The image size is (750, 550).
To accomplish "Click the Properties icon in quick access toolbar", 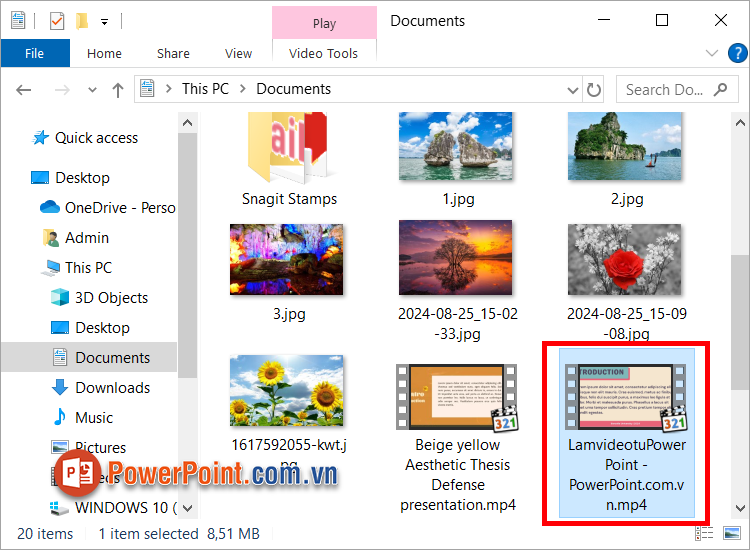I will point(57,21).
